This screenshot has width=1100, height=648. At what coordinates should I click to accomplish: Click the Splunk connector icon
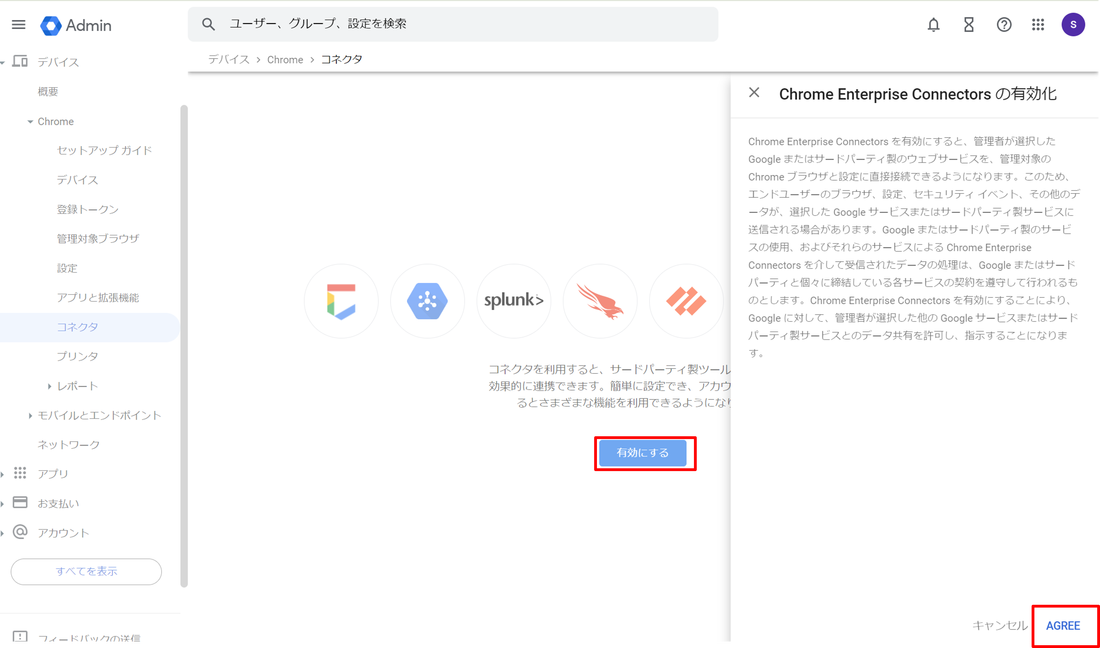(x=514, y=301)
